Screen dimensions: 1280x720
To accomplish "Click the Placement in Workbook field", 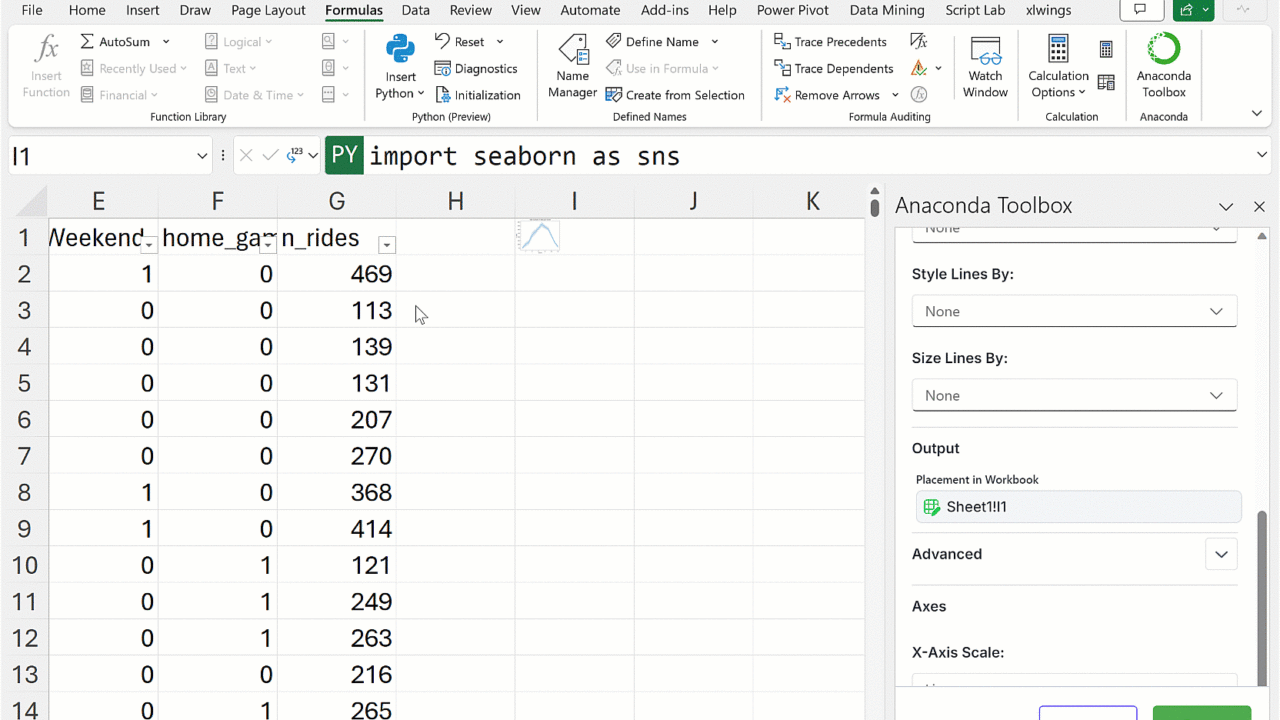I will 1078,507.
